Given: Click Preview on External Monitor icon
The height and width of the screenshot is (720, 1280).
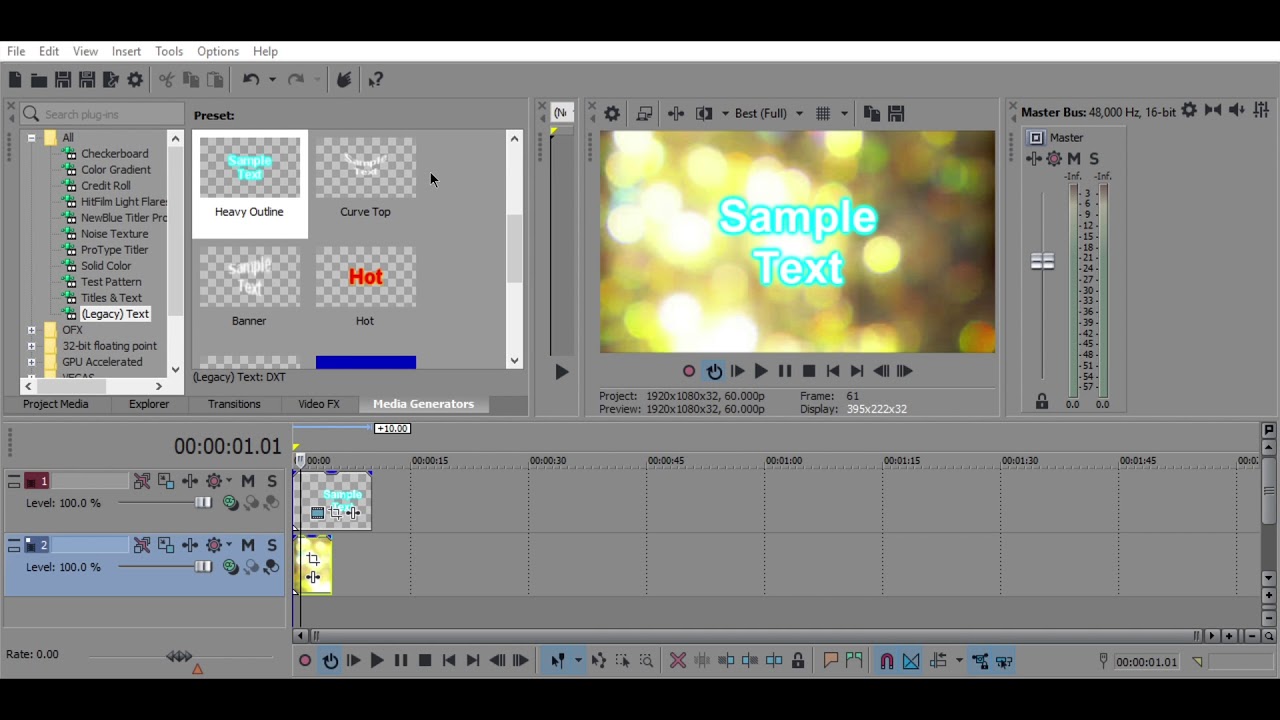Looking at the screenshot, I should tap(644, 114).
